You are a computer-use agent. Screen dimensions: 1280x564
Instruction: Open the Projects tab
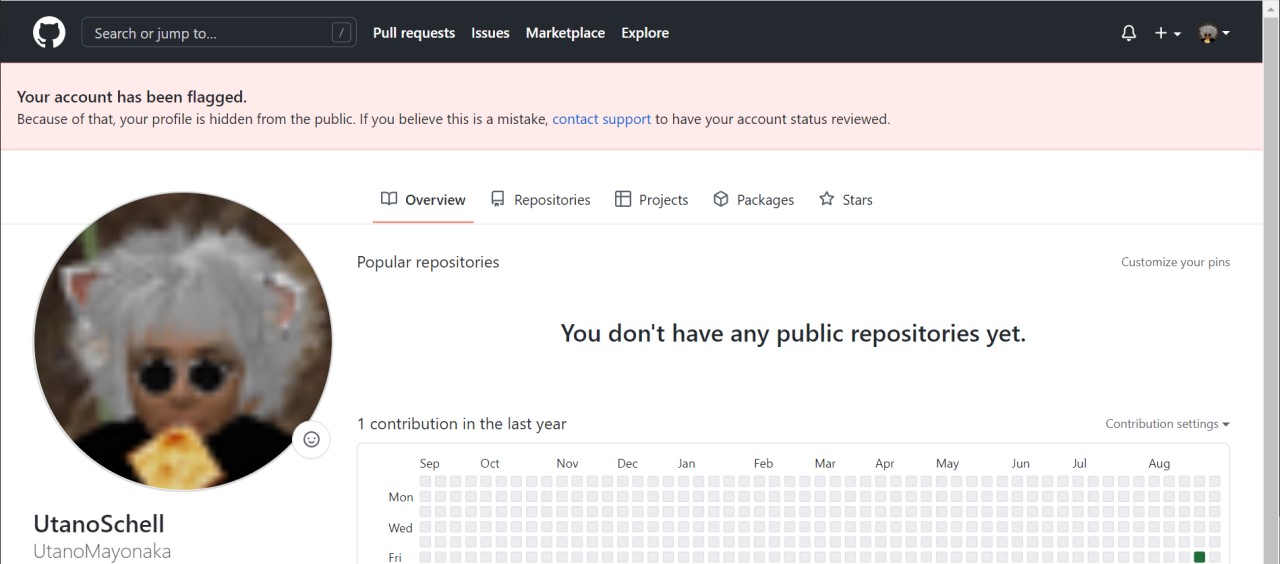coord(651,200)
